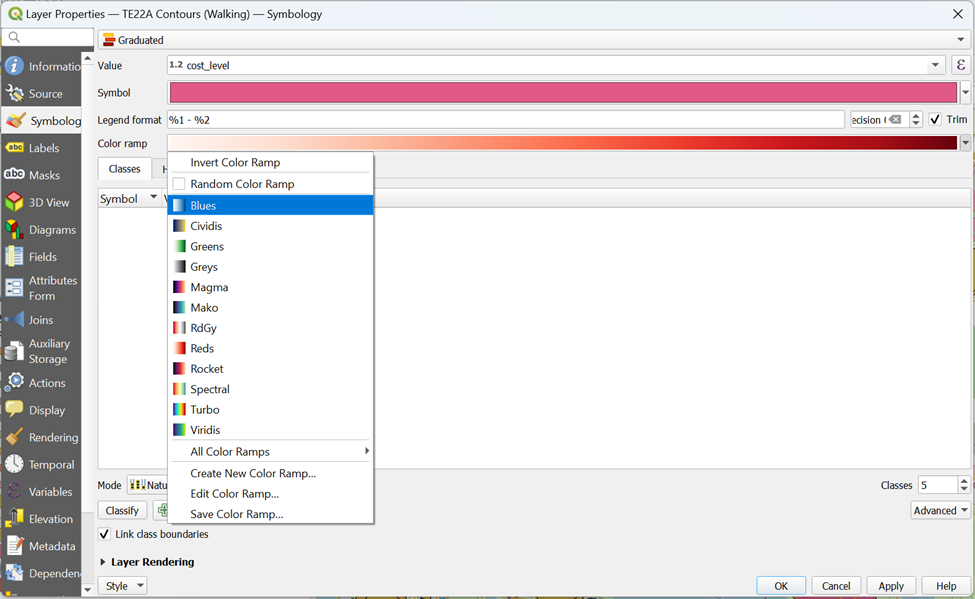This screenshot has width=975, height=599.
Task: Open the Masks section icon
Action: tap(14, 175)
